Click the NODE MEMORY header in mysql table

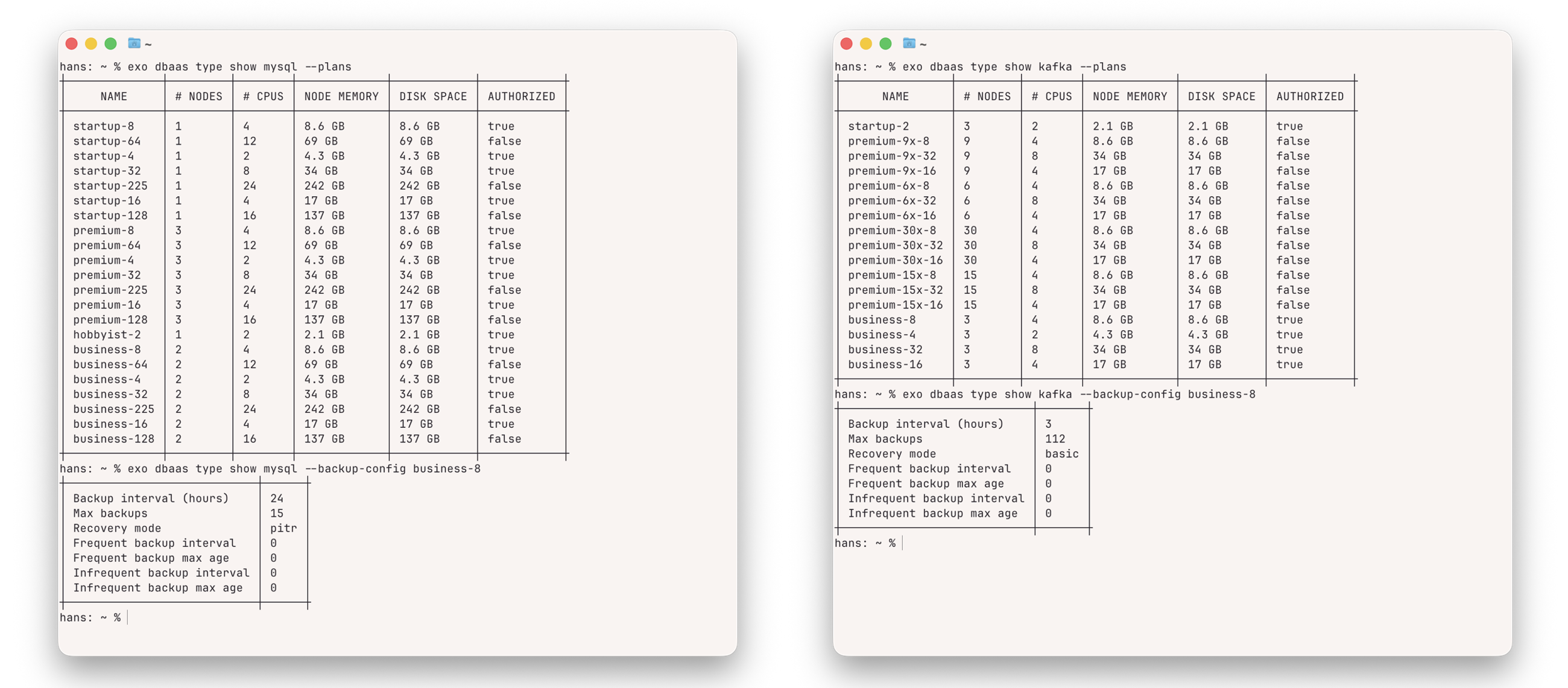341,97
